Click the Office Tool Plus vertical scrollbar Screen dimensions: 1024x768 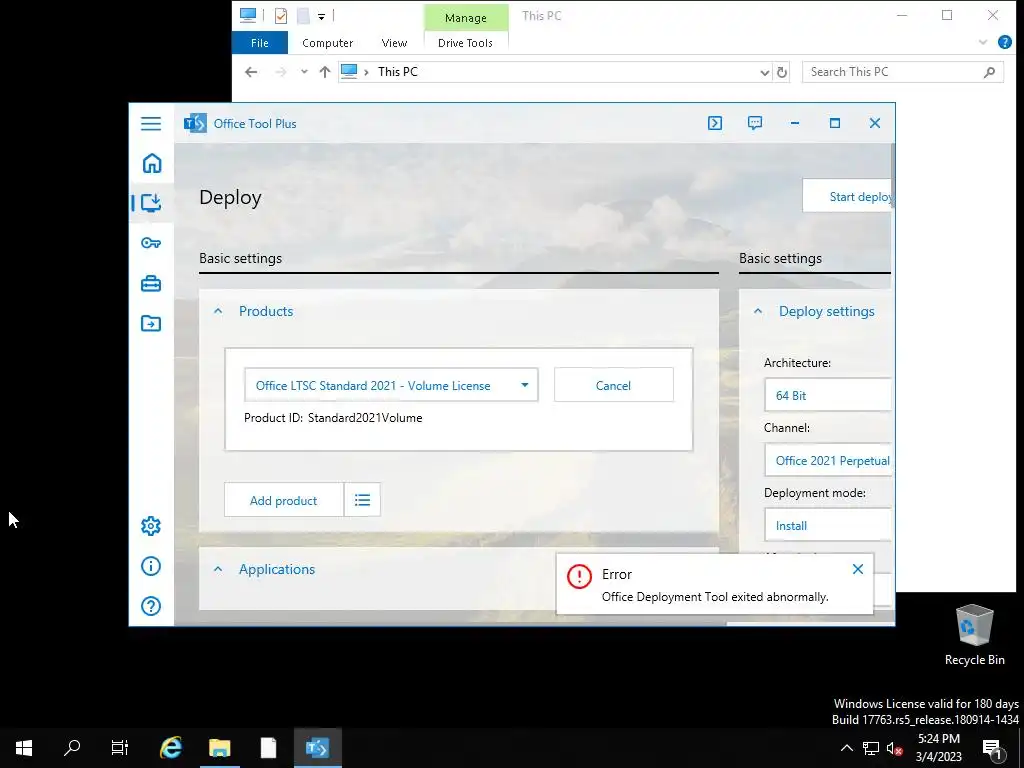[892, 176]
